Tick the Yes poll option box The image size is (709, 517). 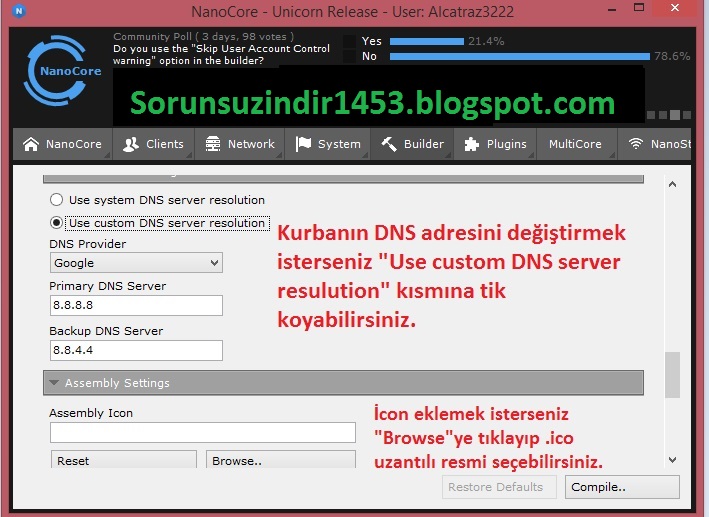pyautogui.click(x=349, y=41)
